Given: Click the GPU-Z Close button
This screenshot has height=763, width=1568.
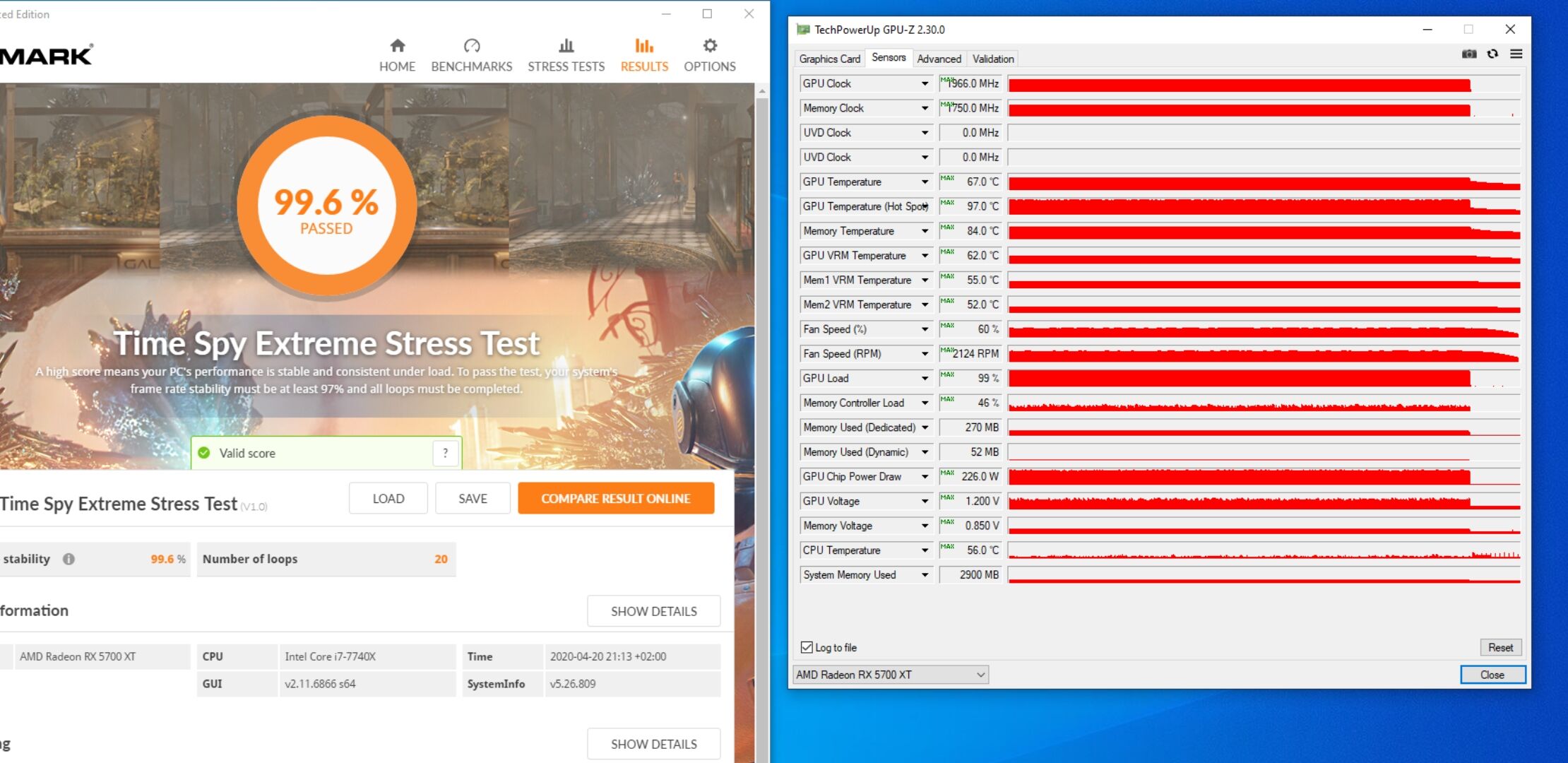Looking at the screenshot, I should click(x=1492, y=675).
